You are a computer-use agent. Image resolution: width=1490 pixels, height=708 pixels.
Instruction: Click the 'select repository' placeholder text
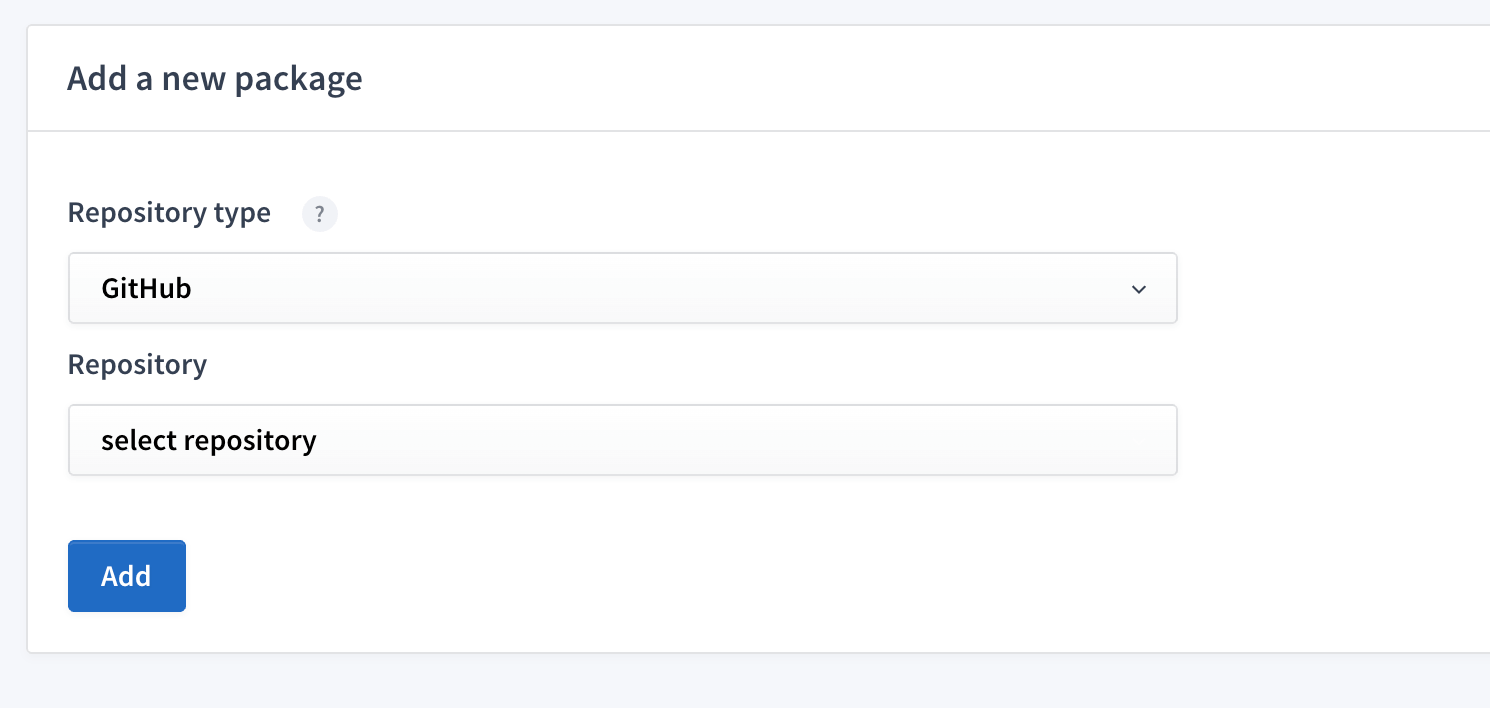pyautogui.click(x=209, y=440)
